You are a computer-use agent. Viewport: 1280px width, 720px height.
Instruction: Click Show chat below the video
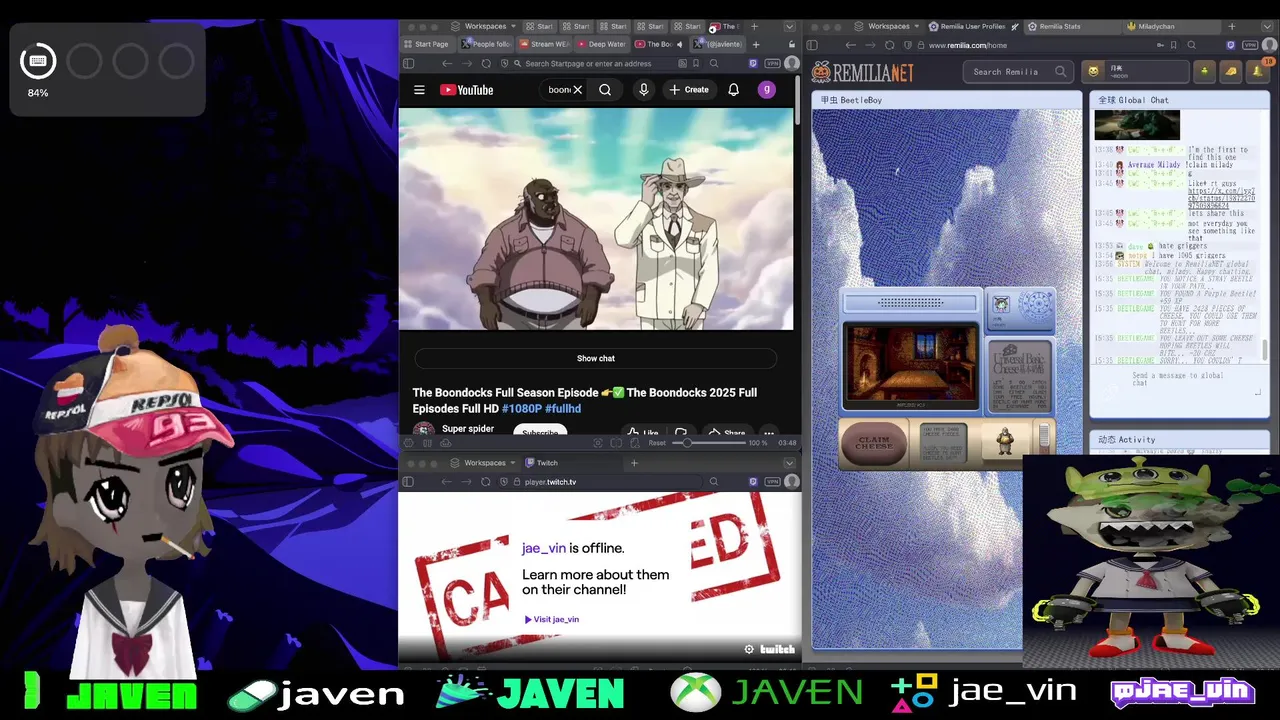[x=596, y=358]
